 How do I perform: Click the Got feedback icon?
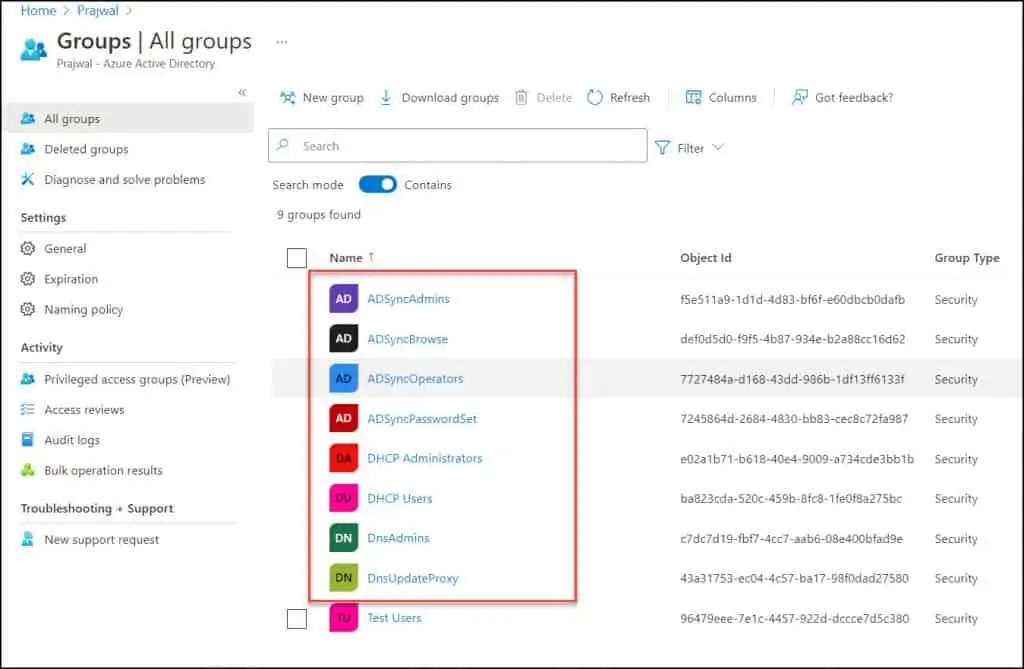799,97
